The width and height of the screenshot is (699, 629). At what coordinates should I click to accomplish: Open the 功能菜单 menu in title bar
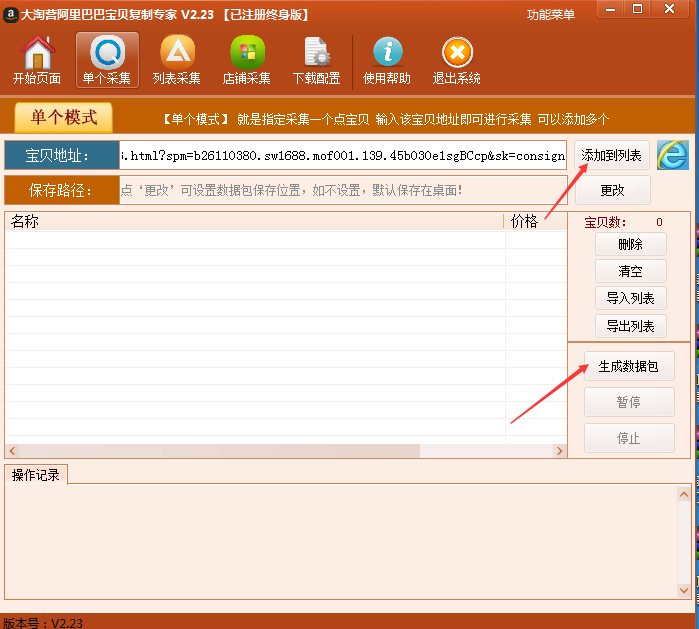(x=551, y=15)
